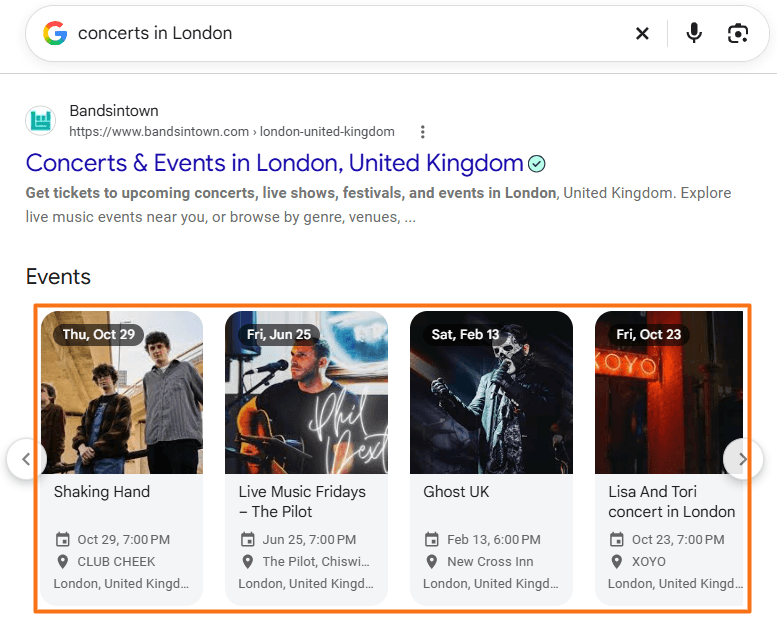777x617 pixels.
Task: Start voice search with microphone icon
Action: (x=694, y=33)
